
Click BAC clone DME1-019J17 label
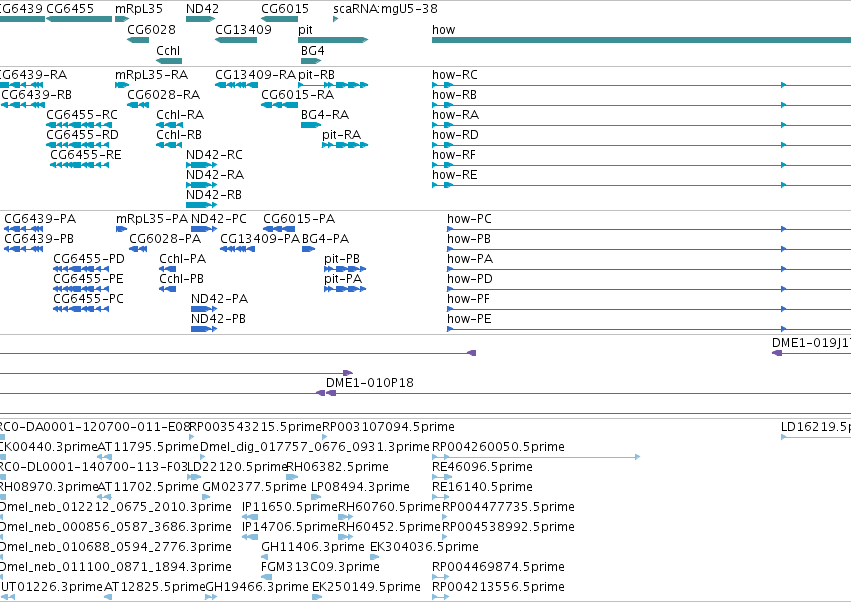point(811,343)
